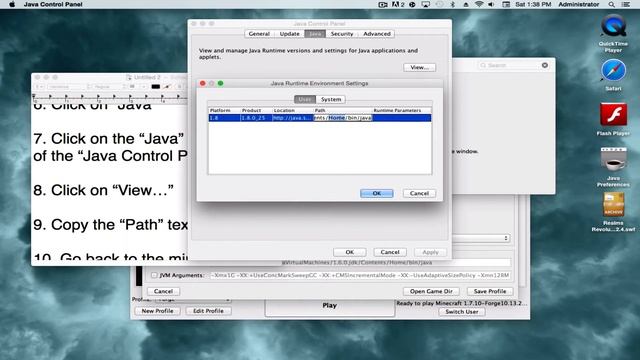Open the launcher Profile selector dropdown
The height and width of the screenshot is (360, 640).
tap(192, 300)
